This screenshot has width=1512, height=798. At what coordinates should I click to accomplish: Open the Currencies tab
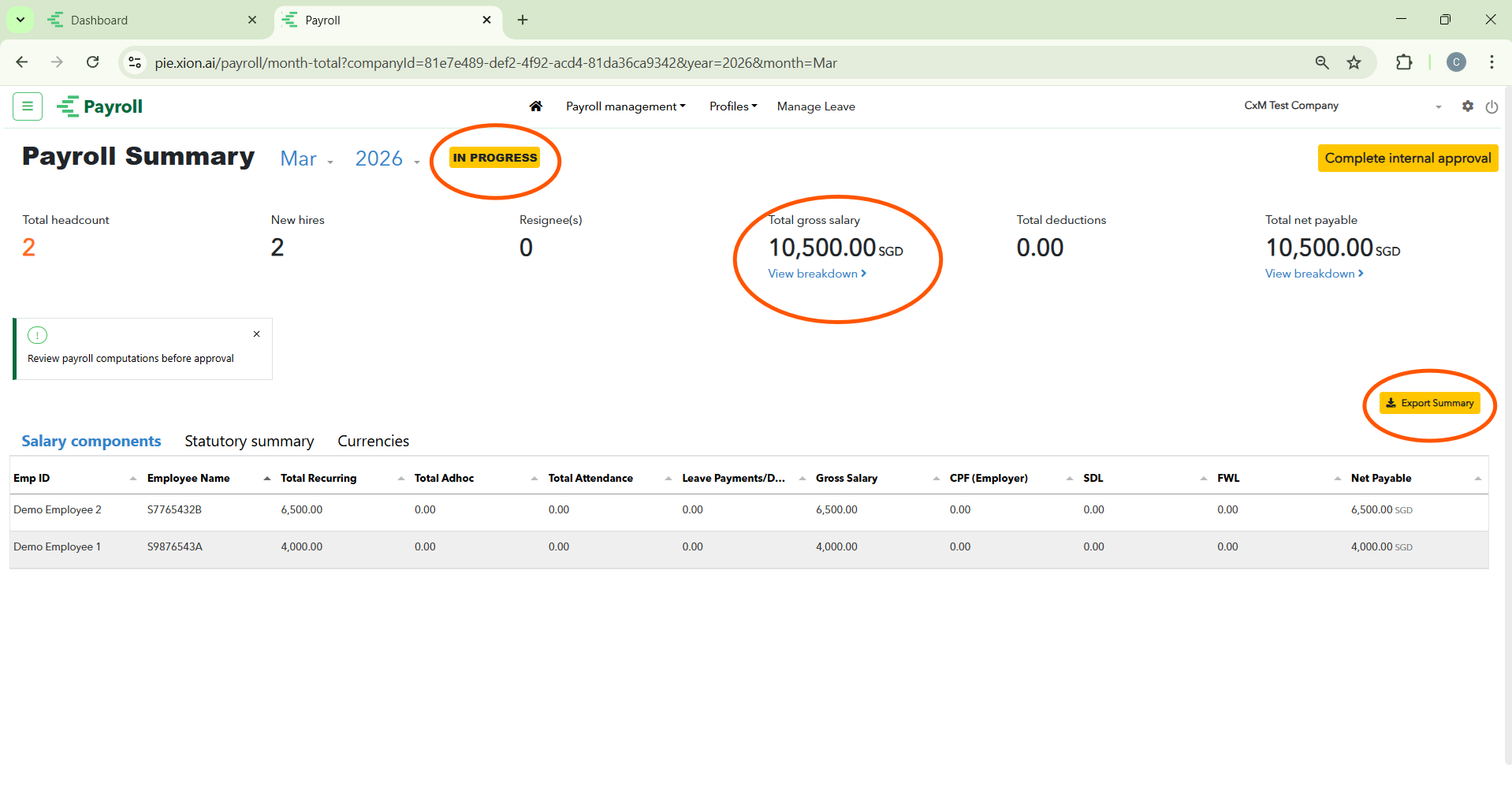tap(373, 442)
